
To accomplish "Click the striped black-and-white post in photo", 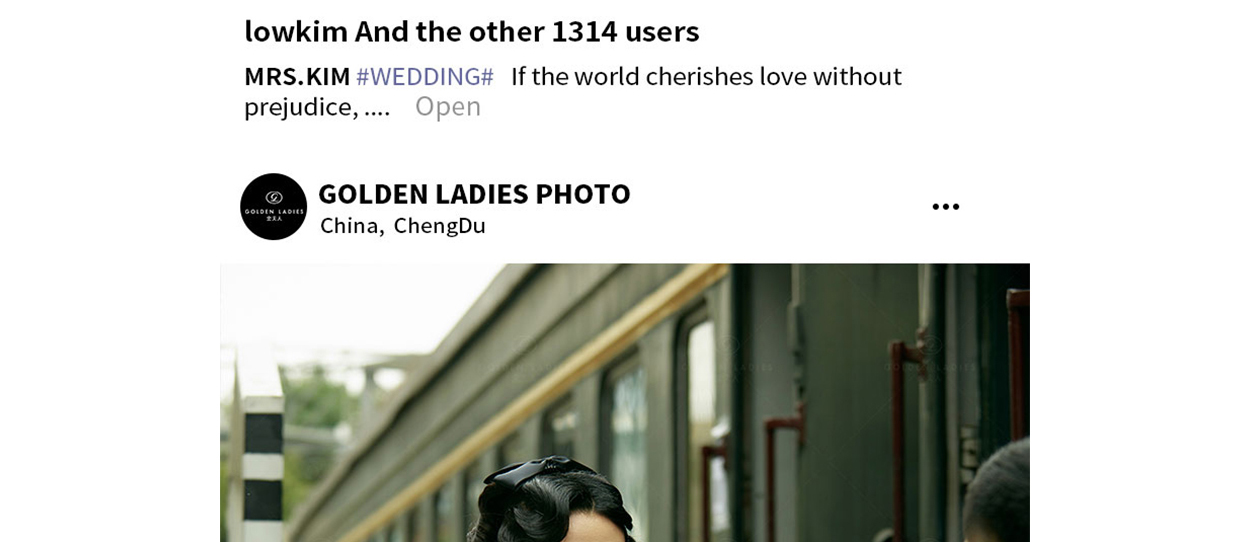I will [263, 468].
